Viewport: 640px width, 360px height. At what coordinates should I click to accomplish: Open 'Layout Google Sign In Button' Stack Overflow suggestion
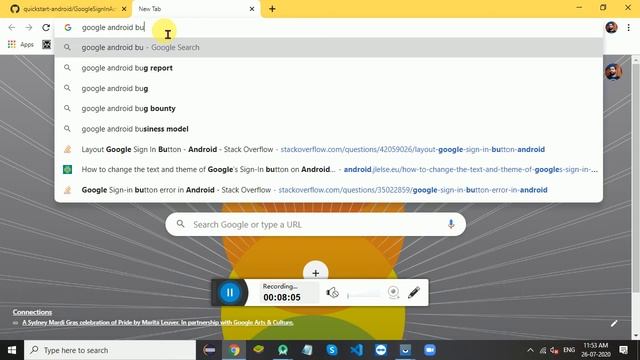pos(329,149)
